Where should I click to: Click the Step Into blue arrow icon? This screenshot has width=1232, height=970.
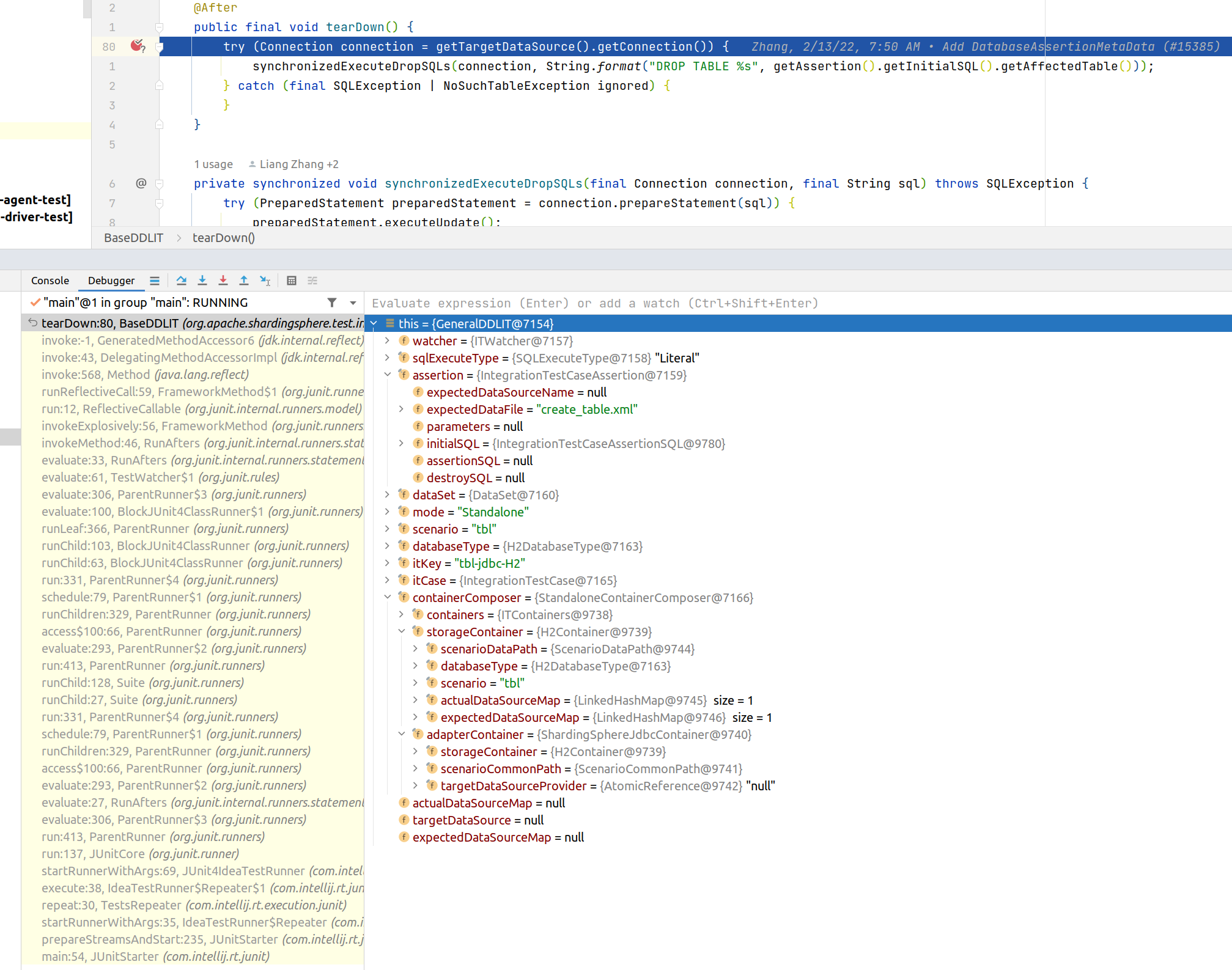(x=202, y=280)
